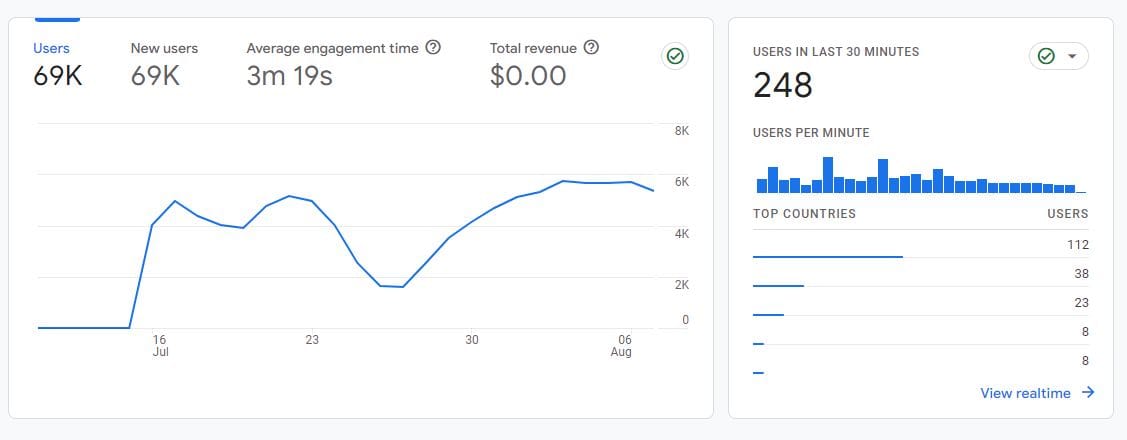Screen dimensions: 1127x440
Task: Click the line chart's lowest dip before Jul 30
Action: click(402, 287)
